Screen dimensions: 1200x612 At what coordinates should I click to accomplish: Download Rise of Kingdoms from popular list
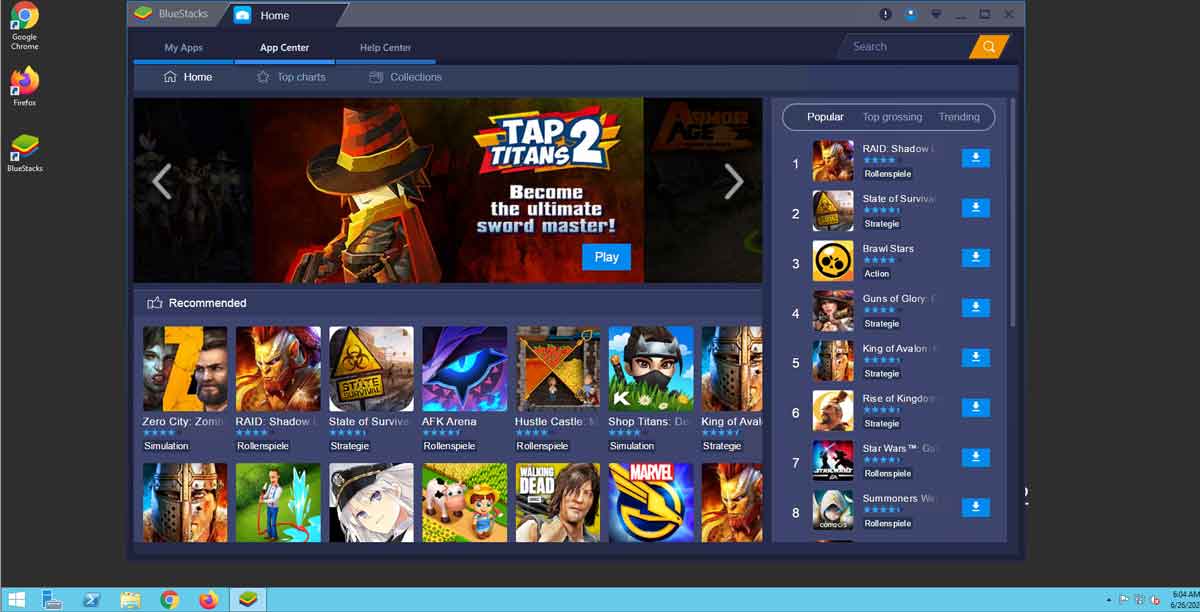[x=975, y=408]
